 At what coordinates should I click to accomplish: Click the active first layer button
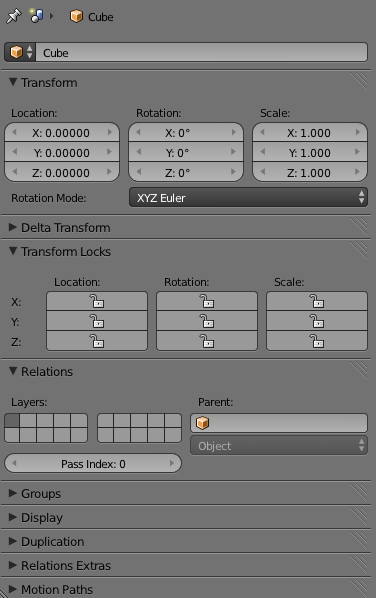coord(12,421)
